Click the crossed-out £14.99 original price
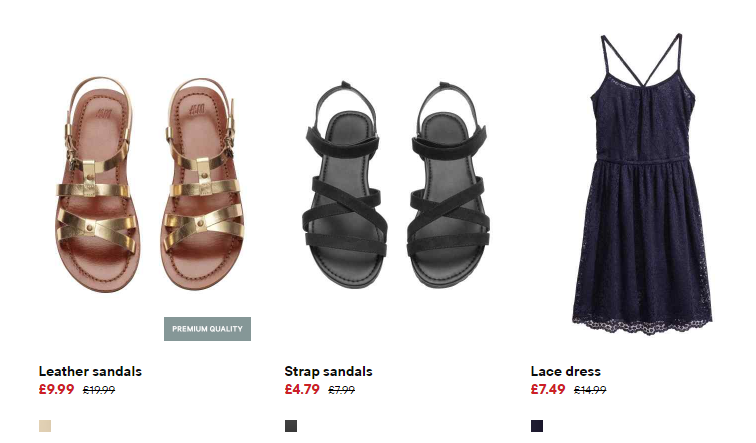The width and height of the screenshot is (756, 443). pos(590,389)
